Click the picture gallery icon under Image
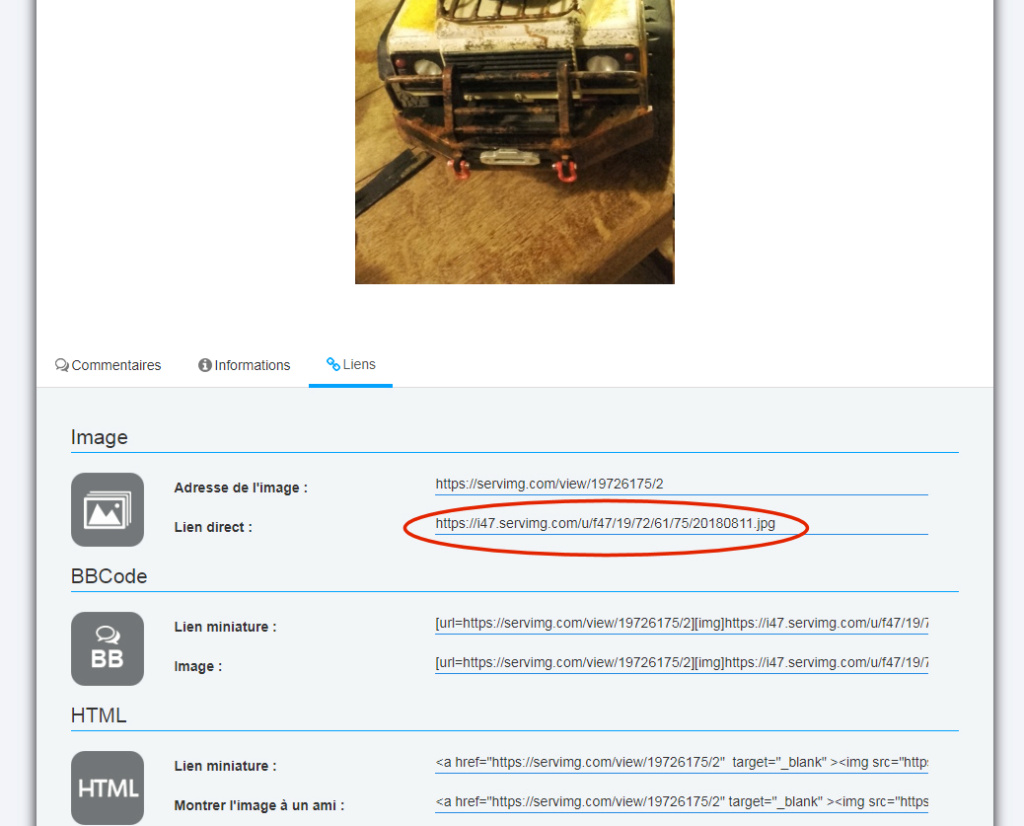The height and width of the screenshot is (826, 1024). (x=107, y=510)
